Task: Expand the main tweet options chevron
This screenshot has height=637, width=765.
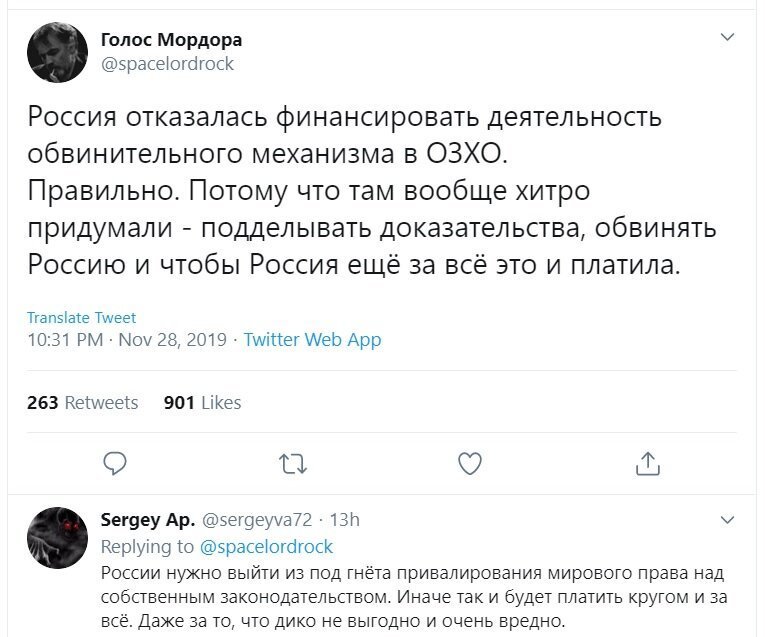Action: click(x=727, y=37)
